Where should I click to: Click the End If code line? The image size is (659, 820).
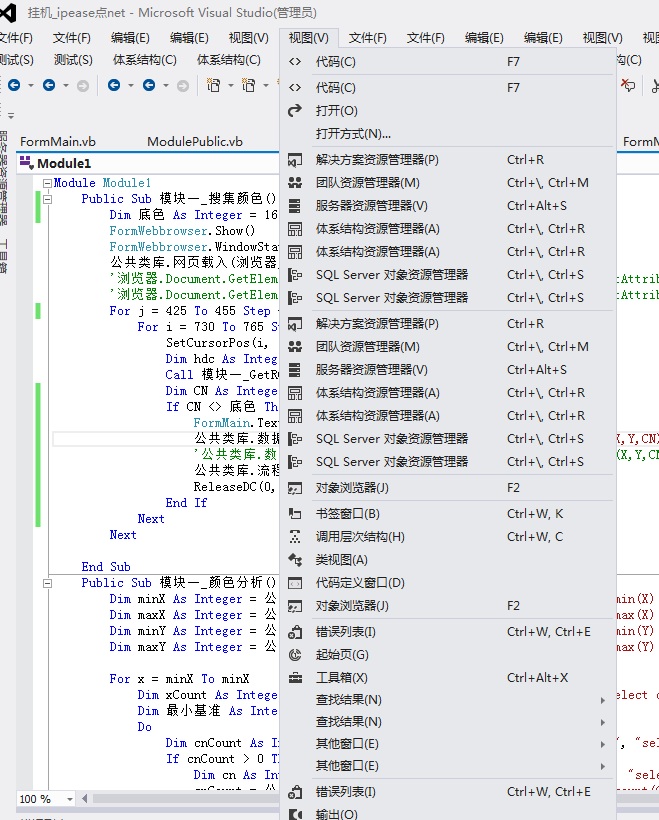pyautogui.click(x=186, y=503)
